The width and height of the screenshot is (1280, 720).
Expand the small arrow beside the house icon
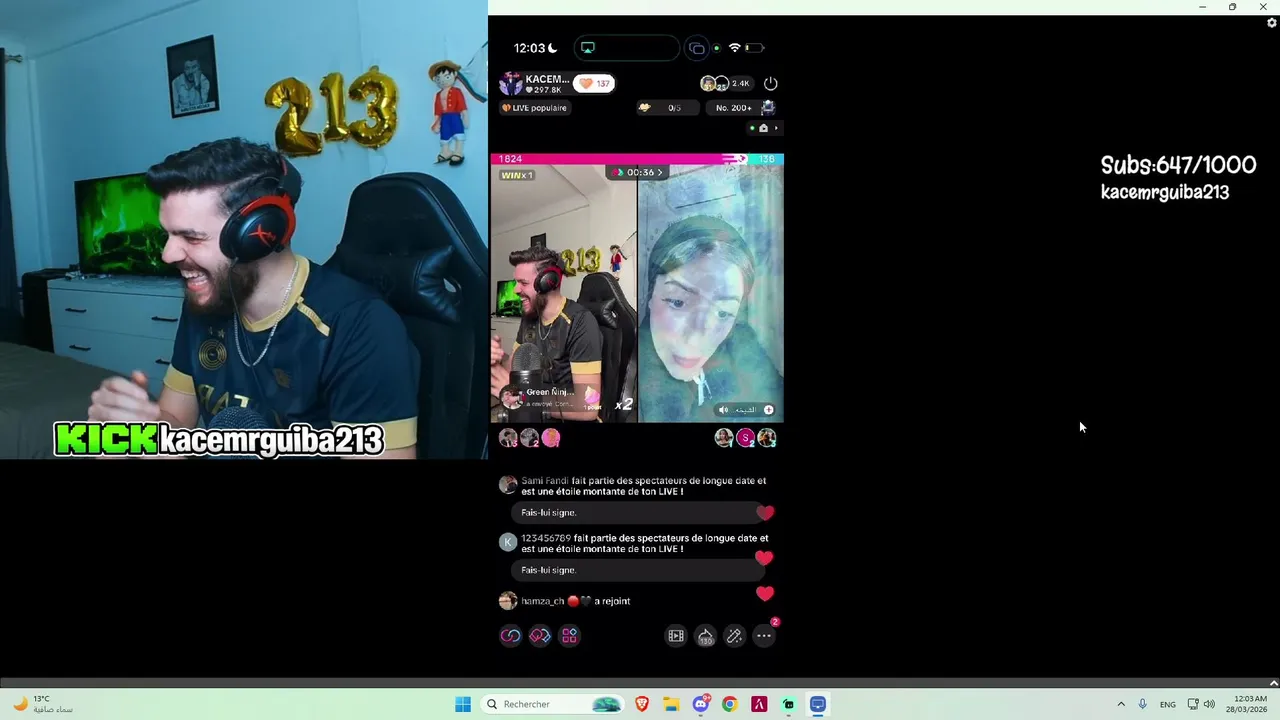coord(776,128)
